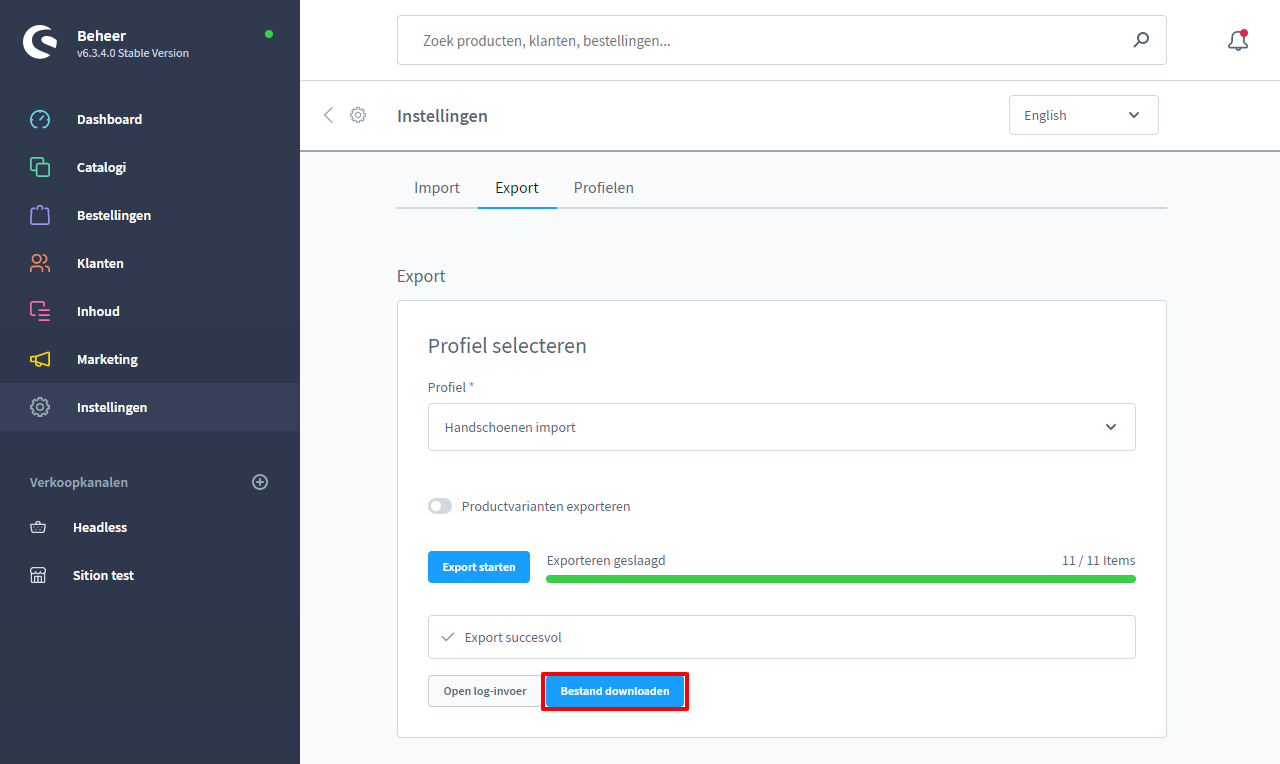Click the Bestand downloaden button
Screen dimensions: 1280x764
click(615, 691)
